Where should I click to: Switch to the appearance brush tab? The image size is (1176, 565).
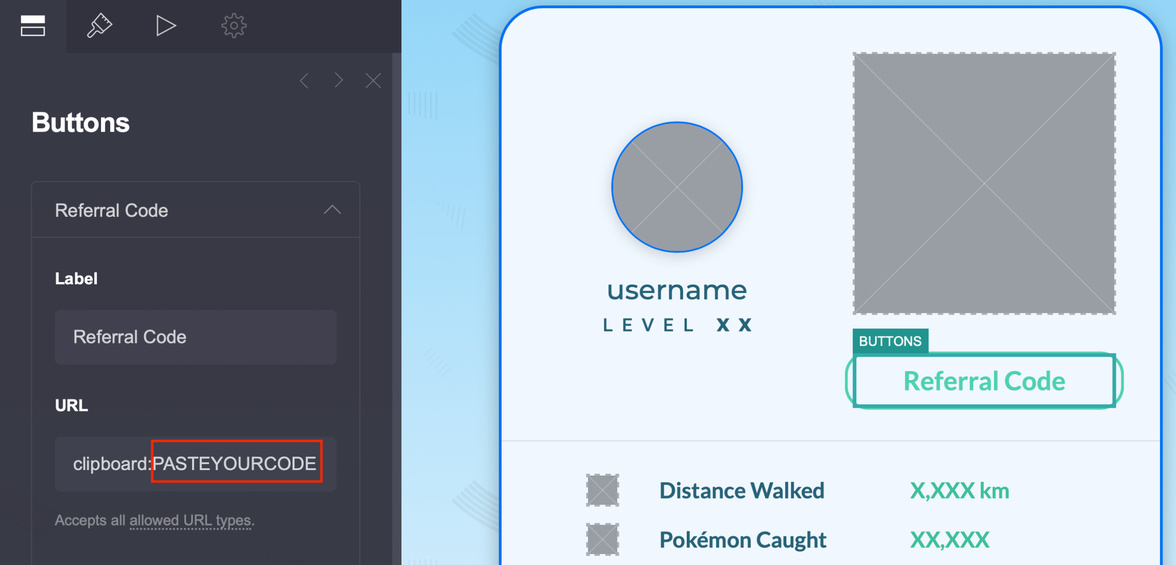click(x=99, y=26)
